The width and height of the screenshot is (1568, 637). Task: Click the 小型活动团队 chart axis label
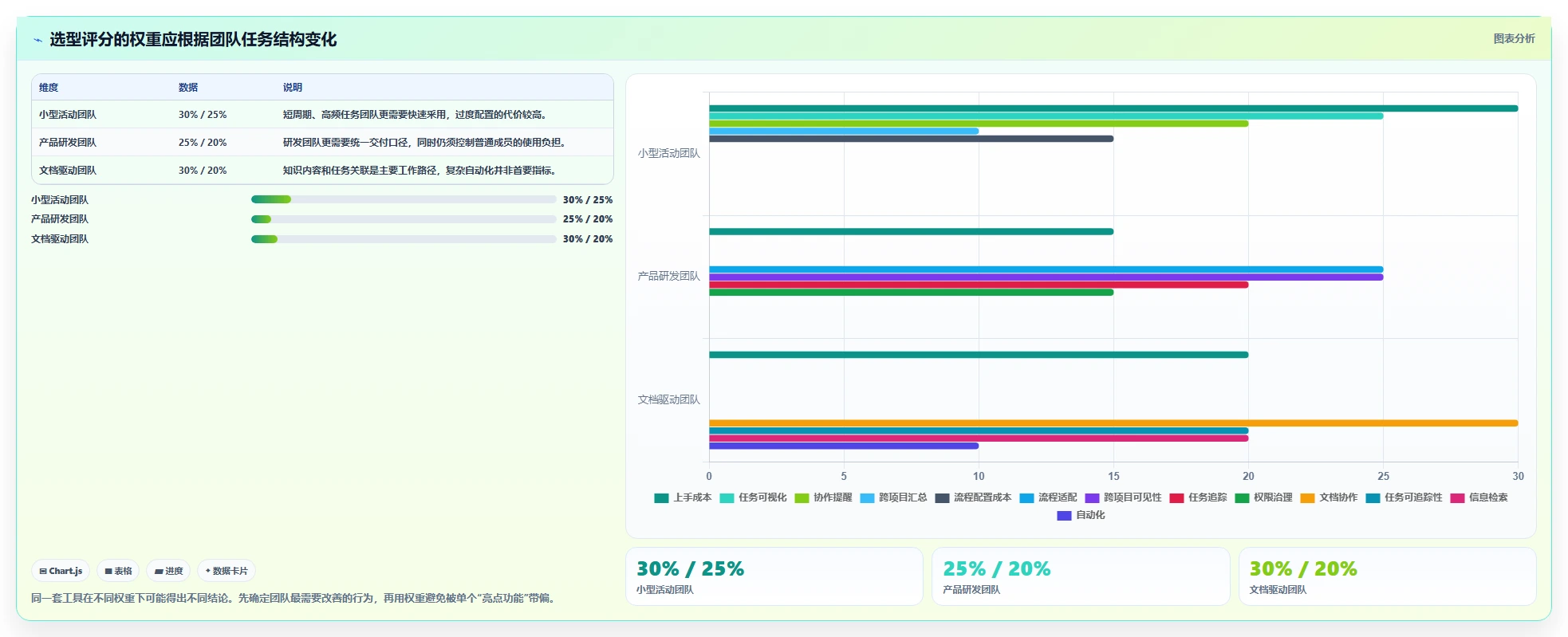[668, 153]
